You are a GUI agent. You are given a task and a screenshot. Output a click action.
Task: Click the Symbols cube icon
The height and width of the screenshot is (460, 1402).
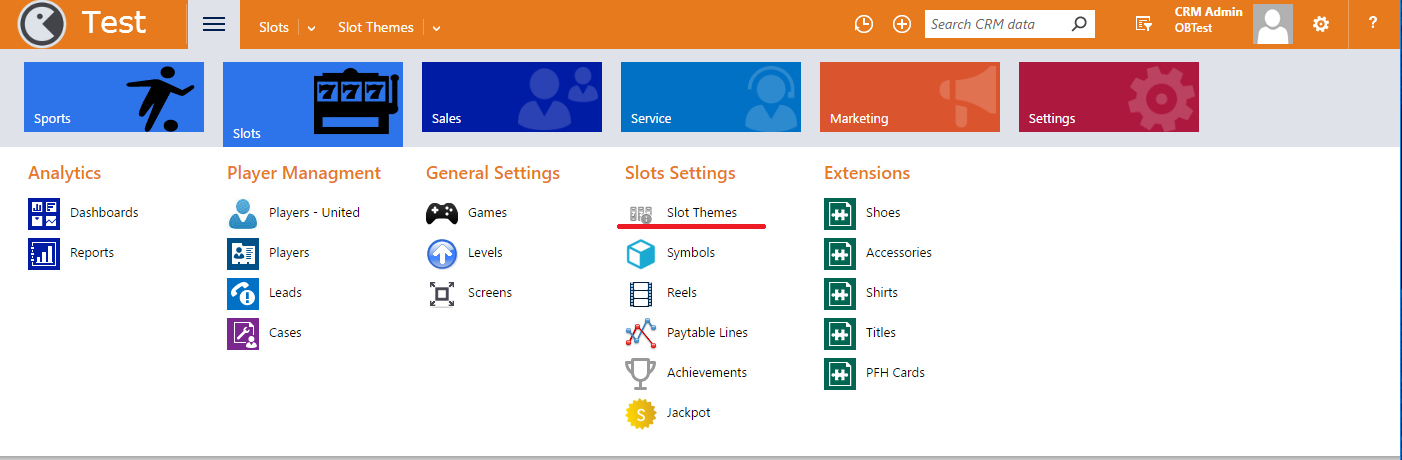641,254
